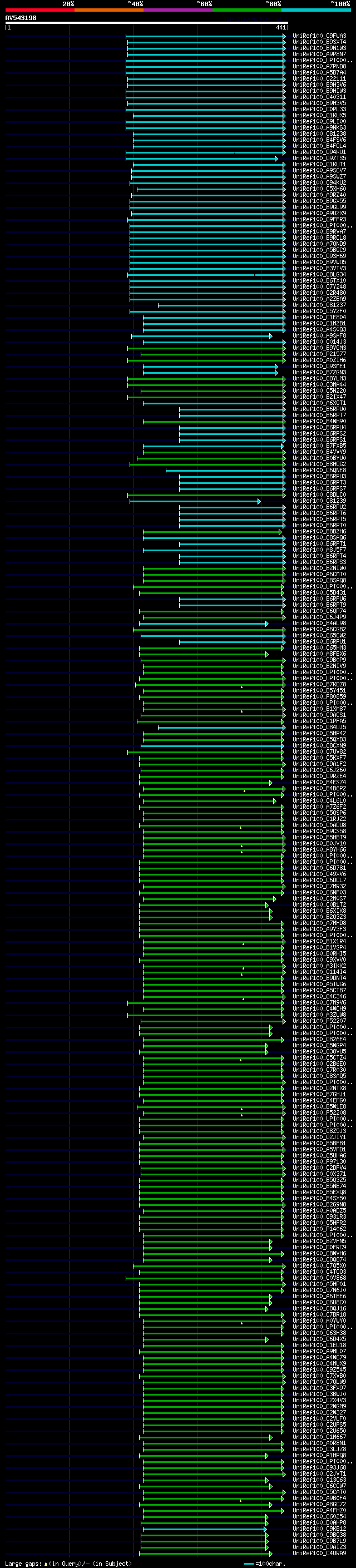The width and height of the screenshot is (356, 1568).
Task: Open the UniRef100_B9SXT4 hit link
Action: click(319, 42)
